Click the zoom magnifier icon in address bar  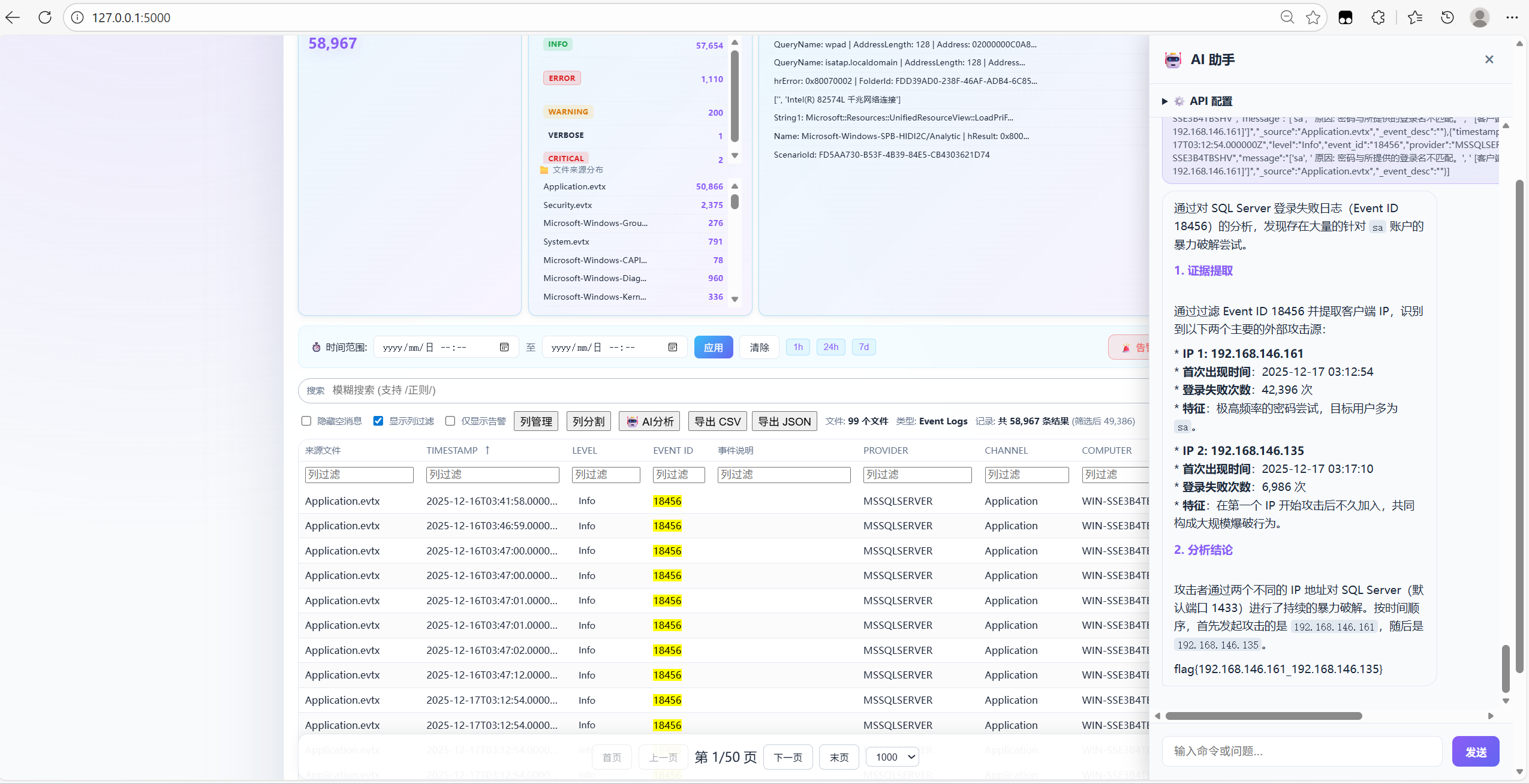pyautogui.click(x=1287, y=17)
